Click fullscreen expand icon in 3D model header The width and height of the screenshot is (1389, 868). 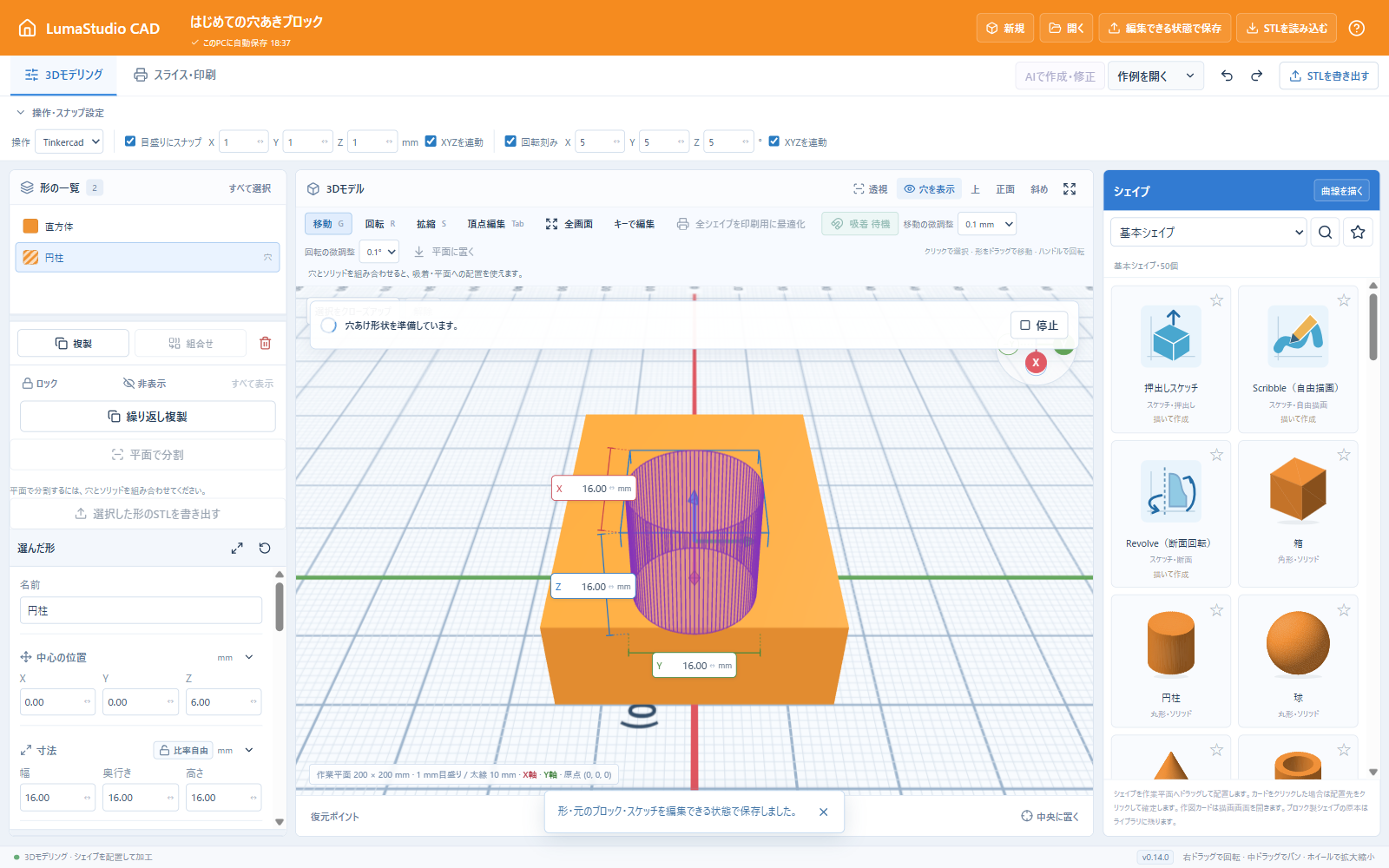tap(1070, 188)
